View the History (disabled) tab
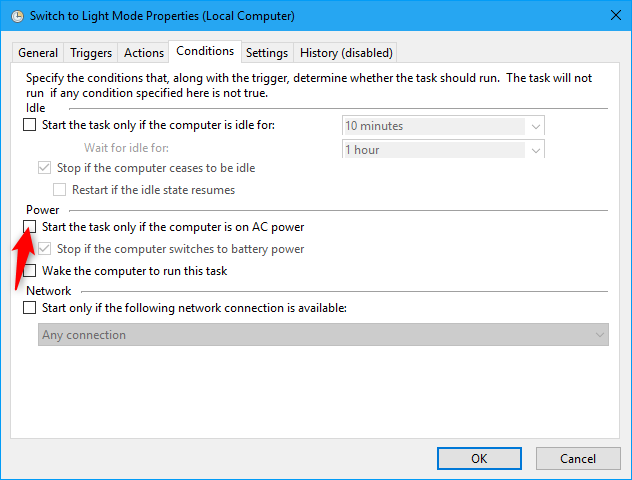The height and width of the screenshot is (480, 632). (x=346, y=52)
